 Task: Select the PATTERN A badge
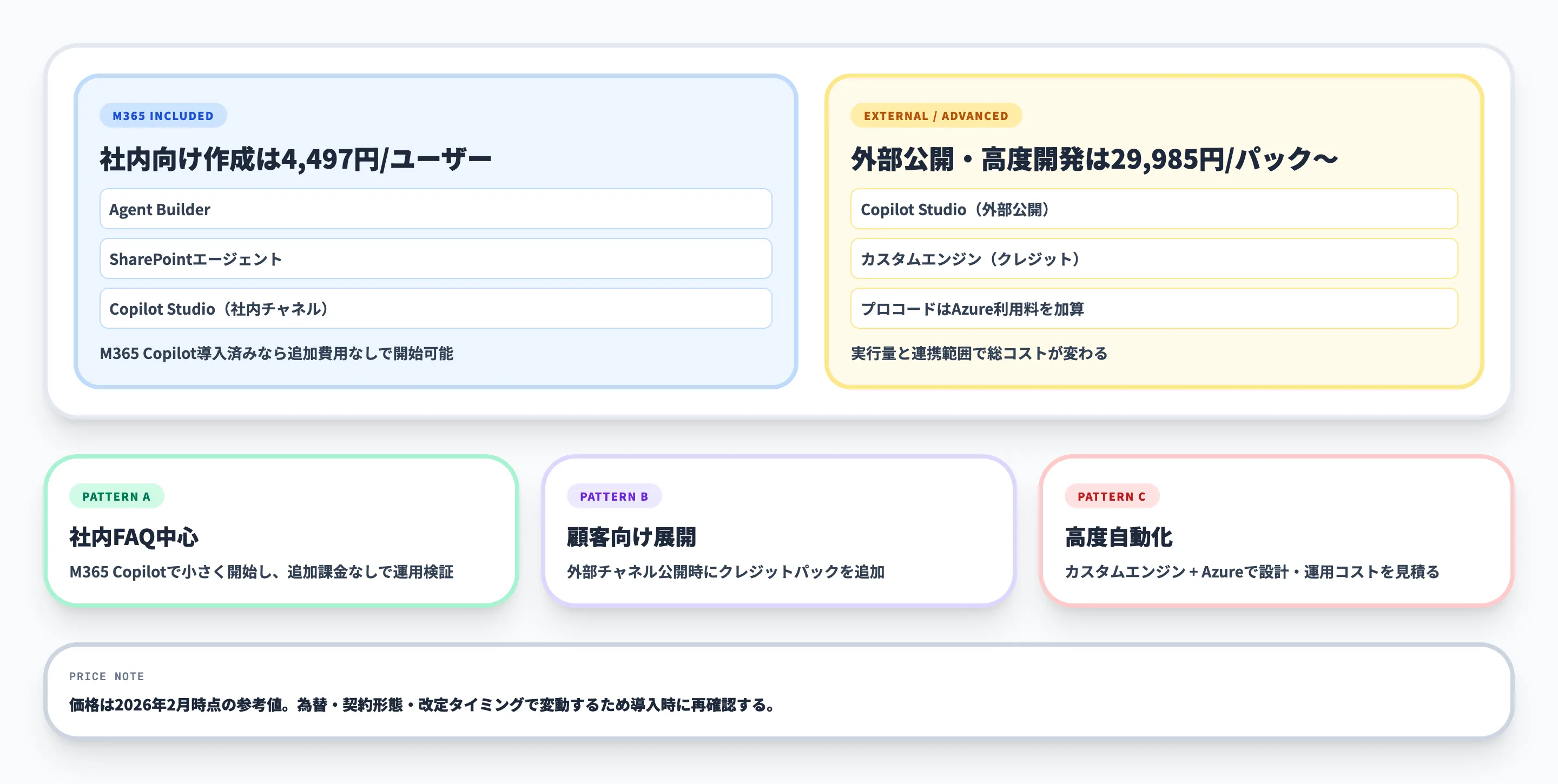pos(116,497)
